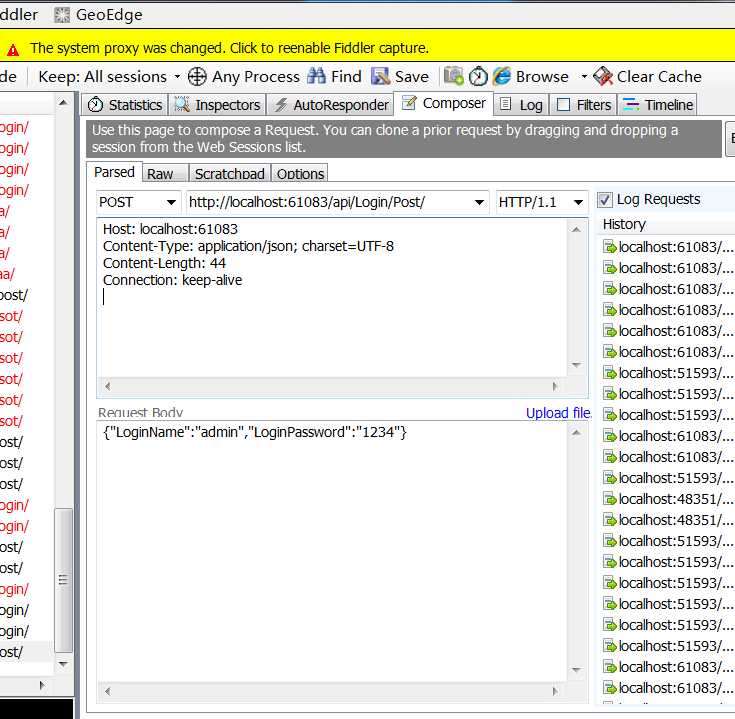Open the request URL dropdown arrow
735x719 pixels.
(479, 202)
